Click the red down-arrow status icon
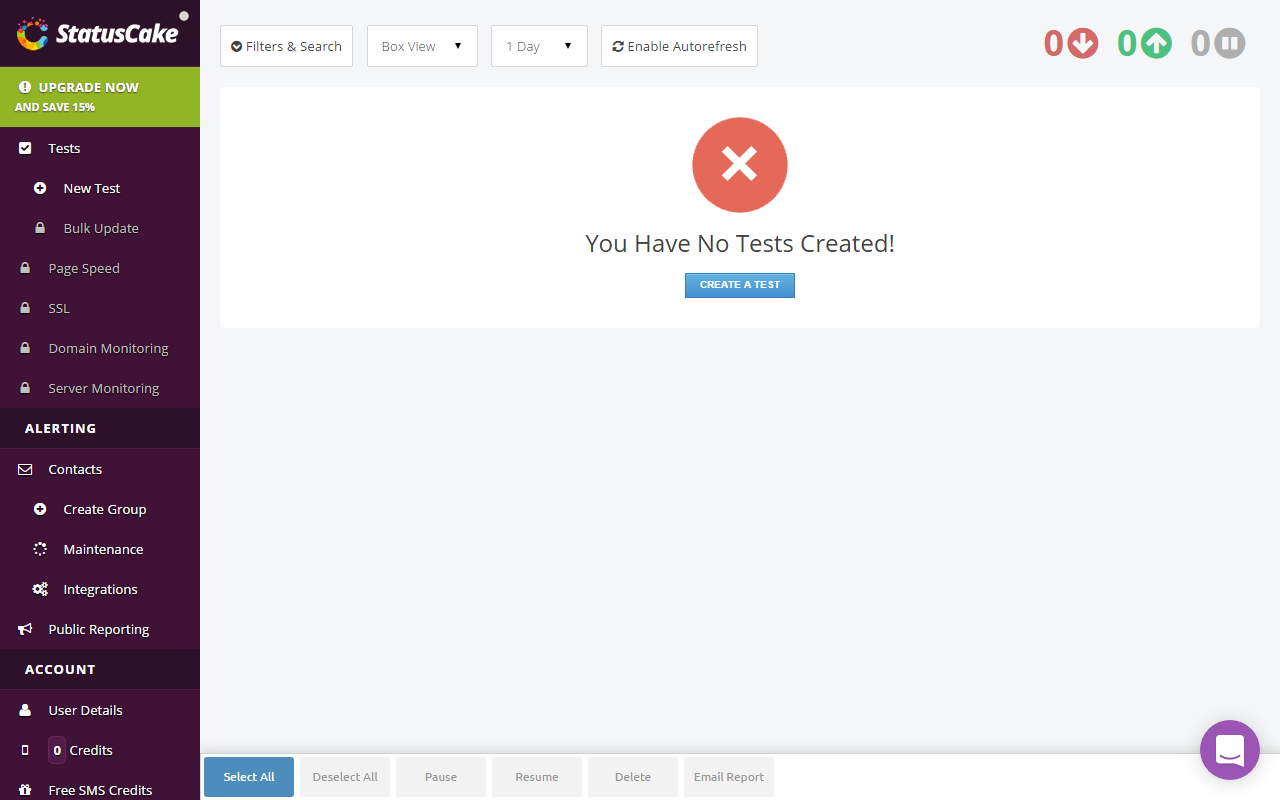Image resolution: width=1280 pixels, height=800 pixels. 1083,43
